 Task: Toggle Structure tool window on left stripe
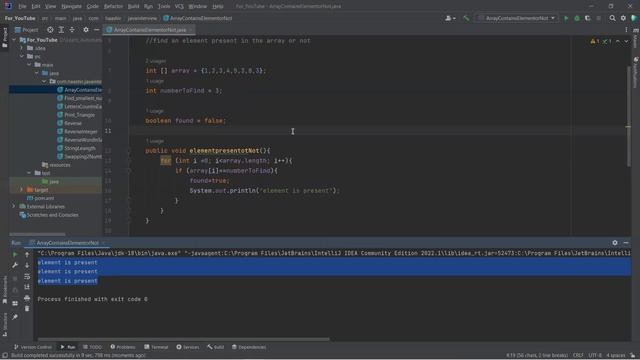(4, 324)
